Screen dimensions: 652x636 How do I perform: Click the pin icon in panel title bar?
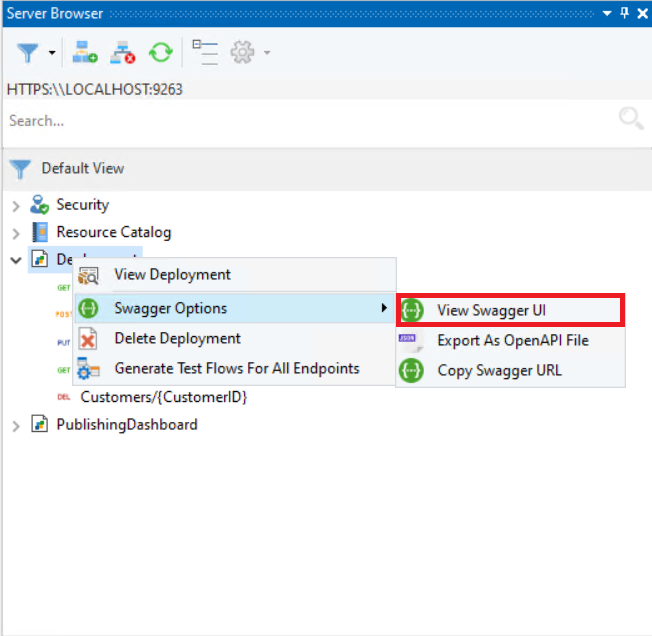point(625,12)
